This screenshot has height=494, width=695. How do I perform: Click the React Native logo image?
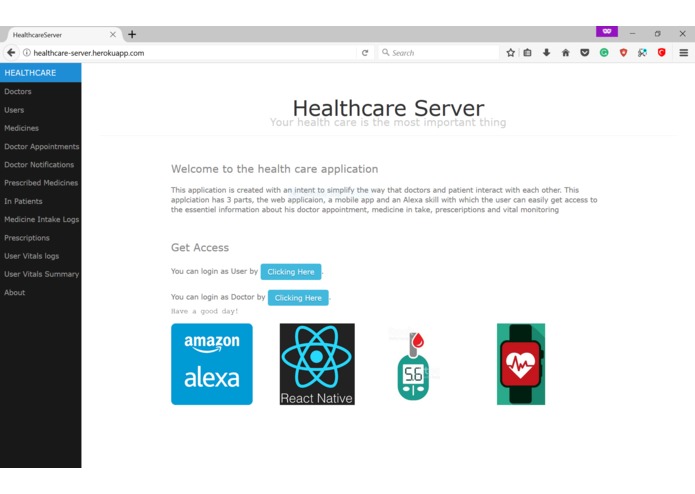click(317, 364)
